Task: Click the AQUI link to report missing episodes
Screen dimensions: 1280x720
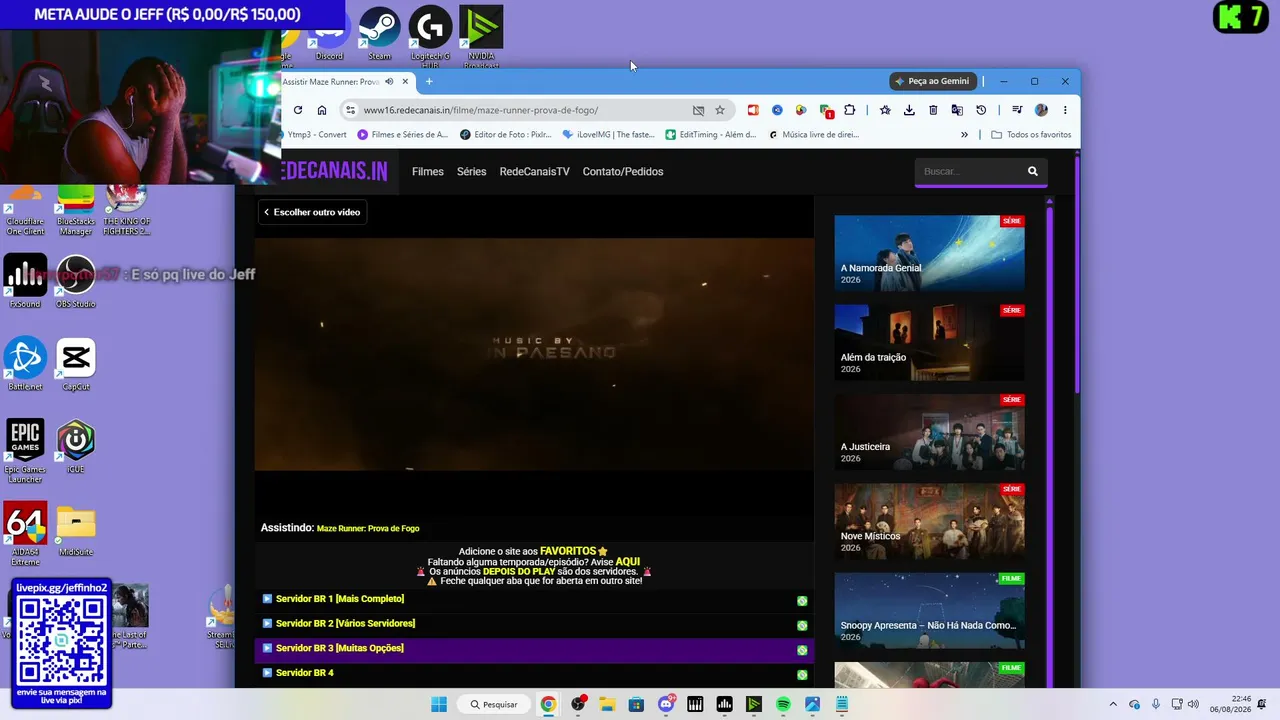Action: click(x=627, y=562)
